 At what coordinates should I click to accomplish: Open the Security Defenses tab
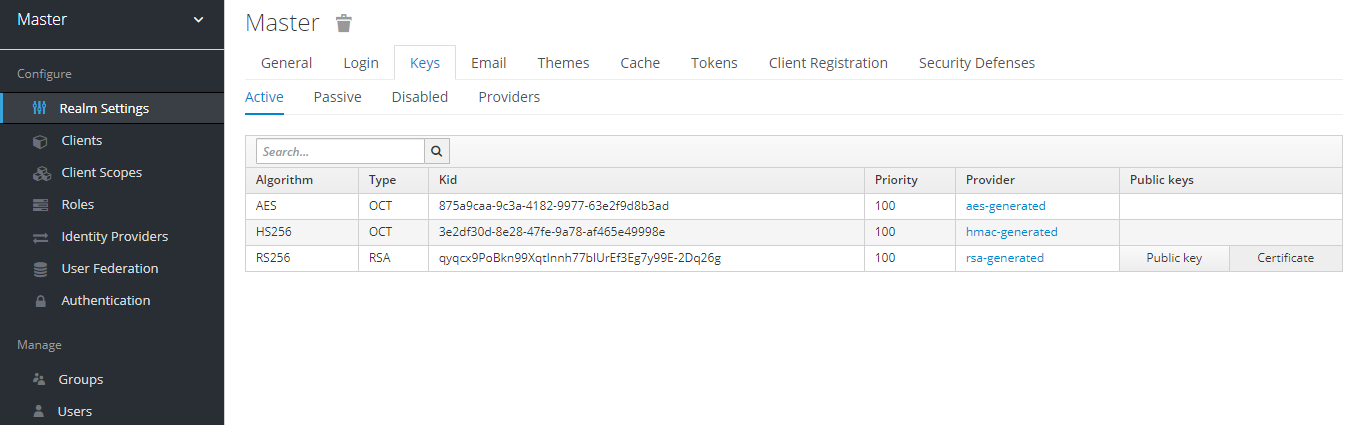976,63
